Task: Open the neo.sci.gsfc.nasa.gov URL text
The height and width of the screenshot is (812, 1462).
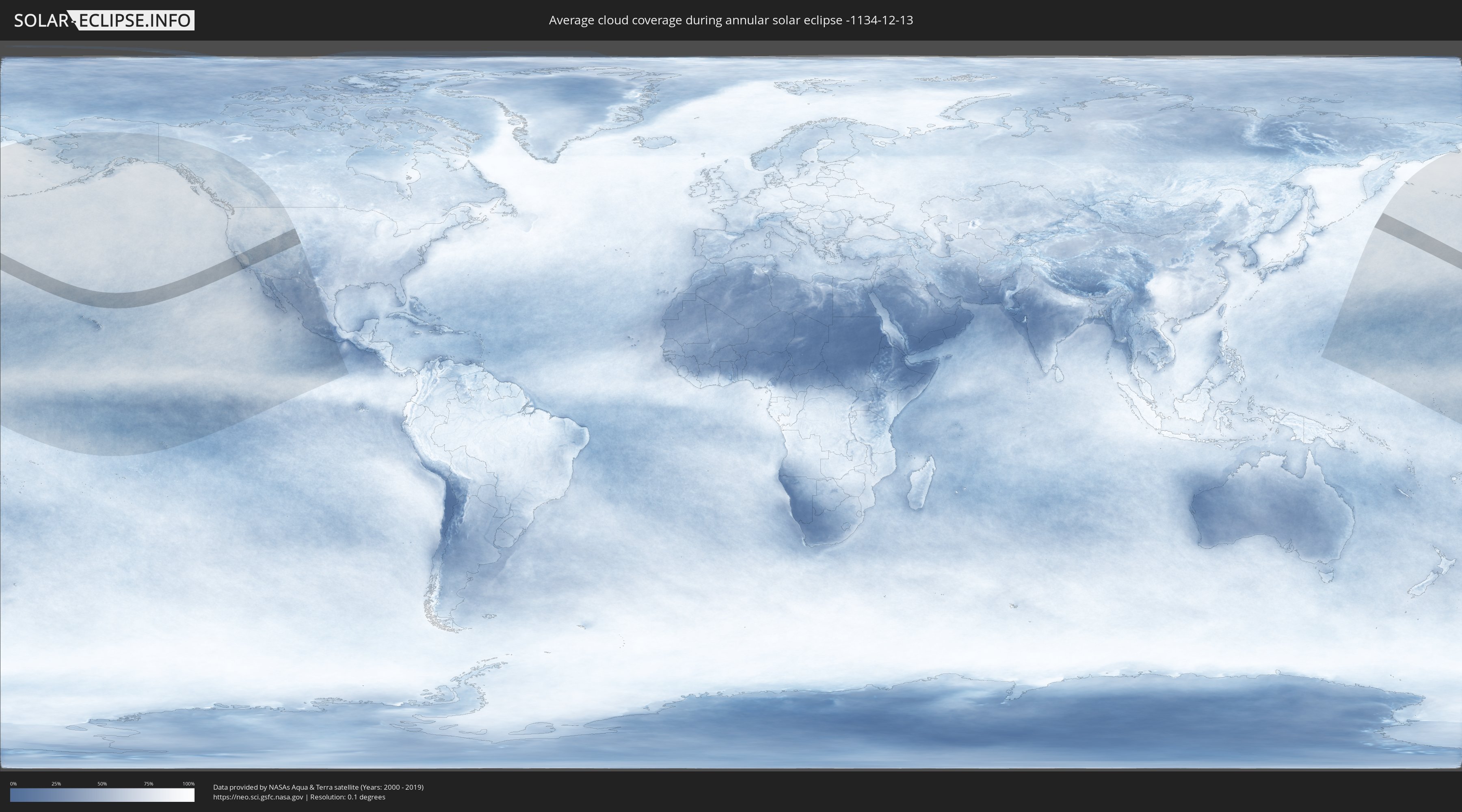Action: pyautogui.click(x=258, y=797)
